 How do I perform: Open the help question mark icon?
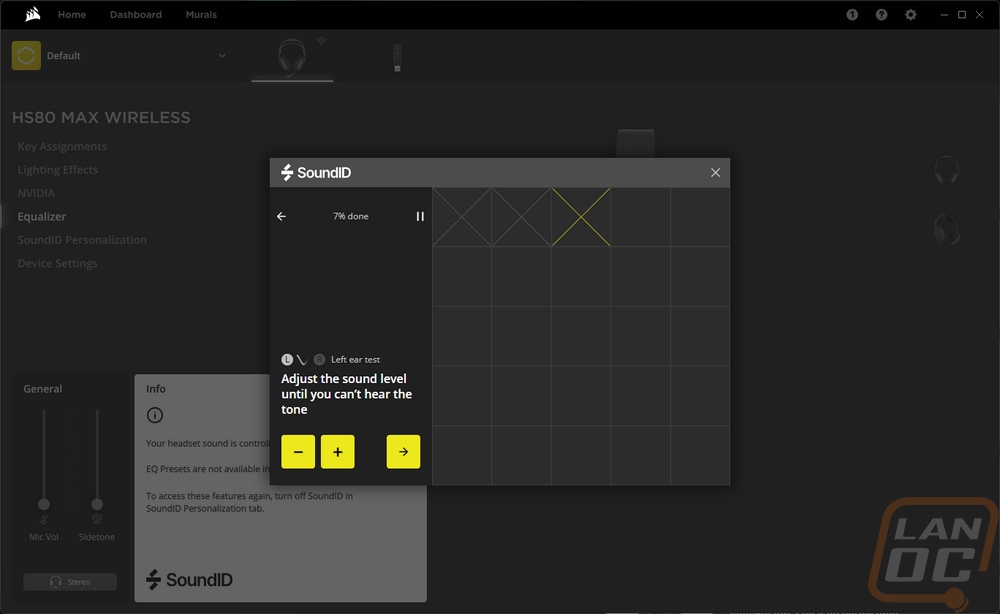(881, 15)
